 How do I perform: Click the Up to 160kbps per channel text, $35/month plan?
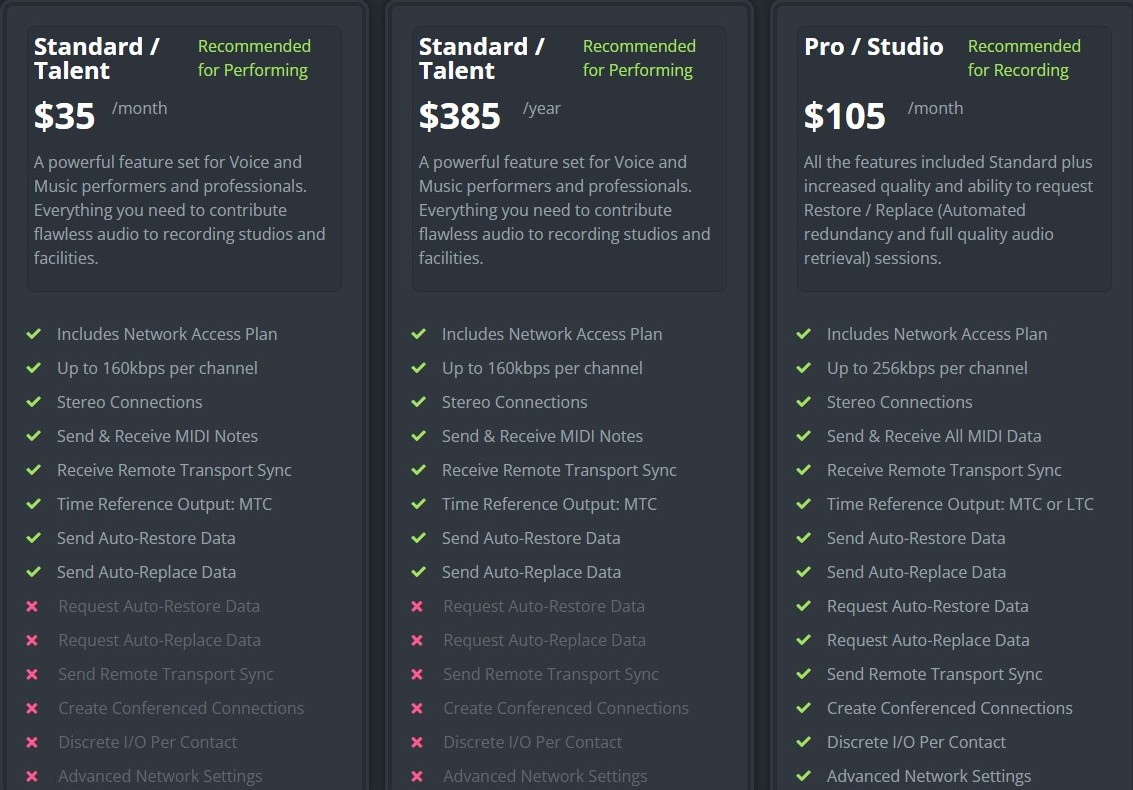tap(157, 368)
